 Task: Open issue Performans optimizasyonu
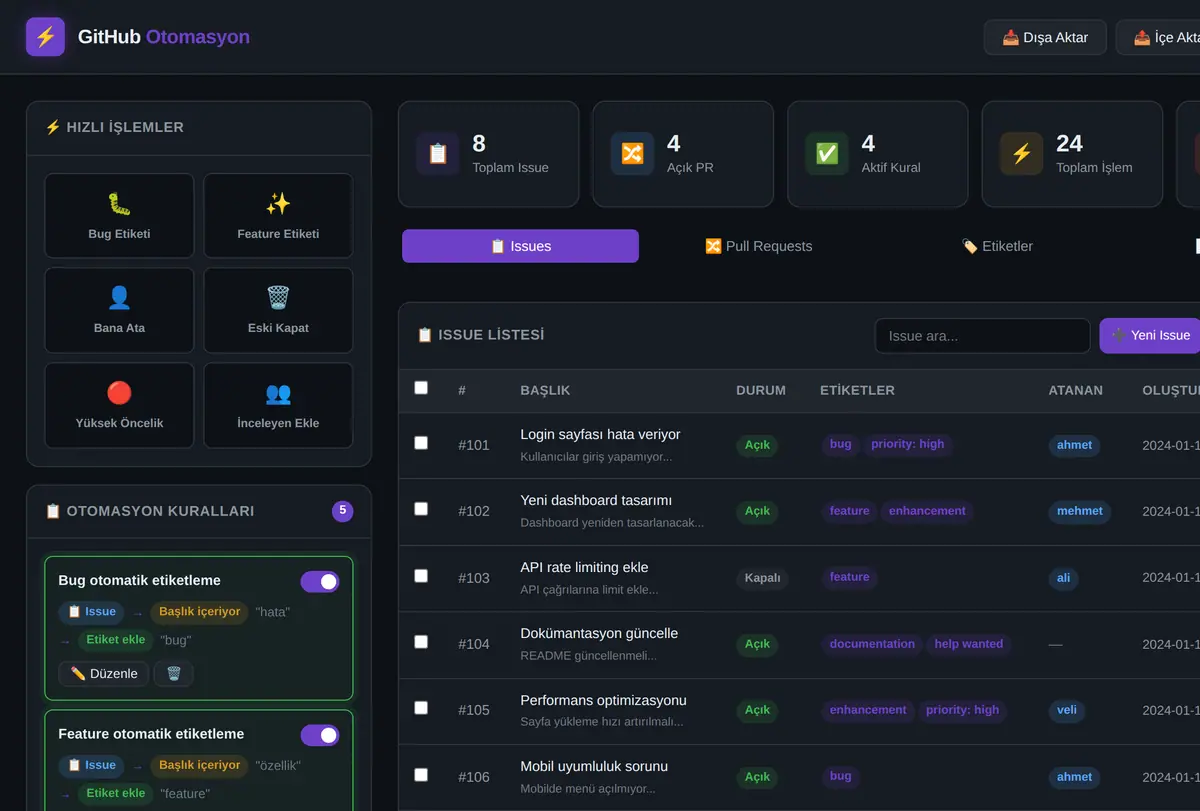tap(603, 700)
